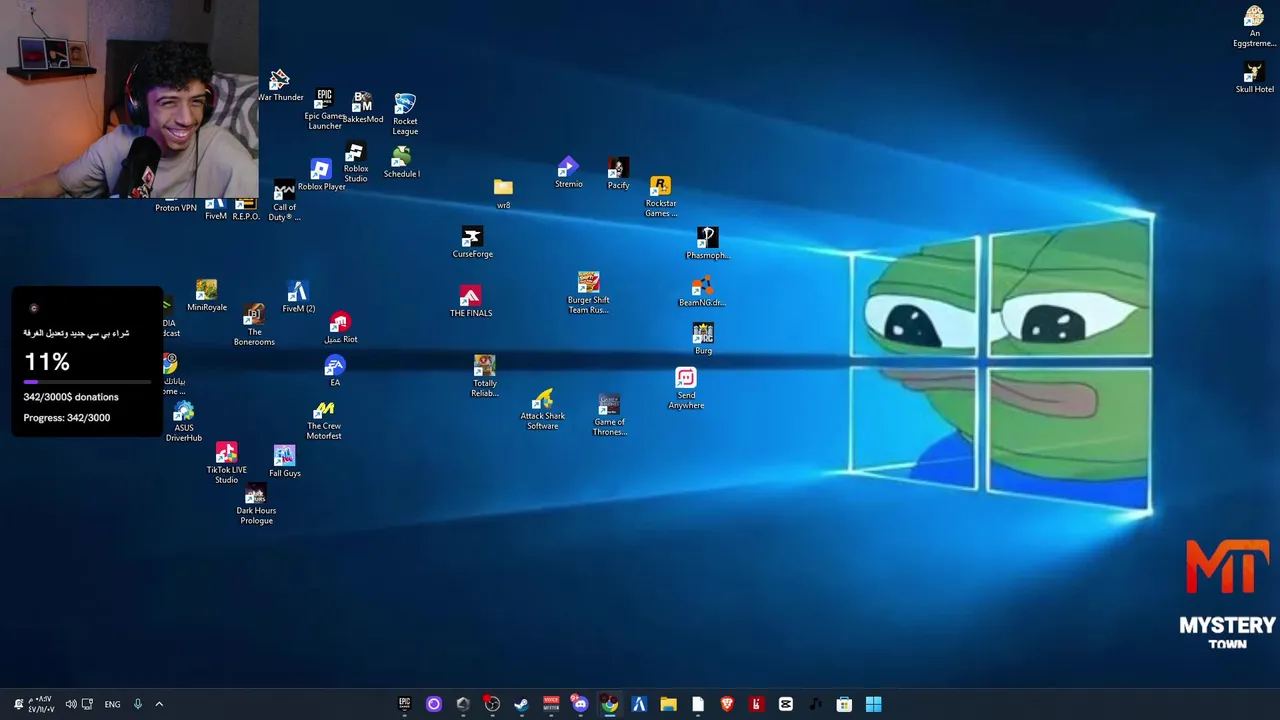Screen dimensions: 1280x720
Task: Open Roblox Studio shortcut
Action: point(355,162)
